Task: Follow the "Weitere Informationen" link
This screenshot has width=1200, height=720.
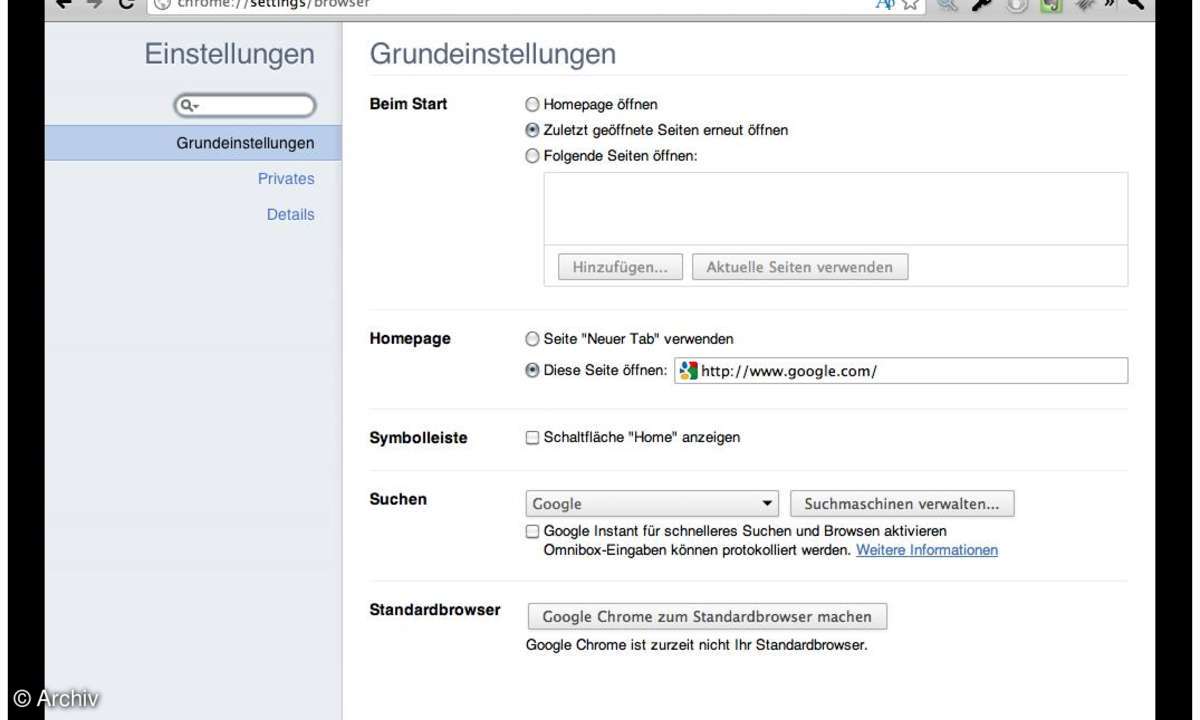Action: coord(927,550)
